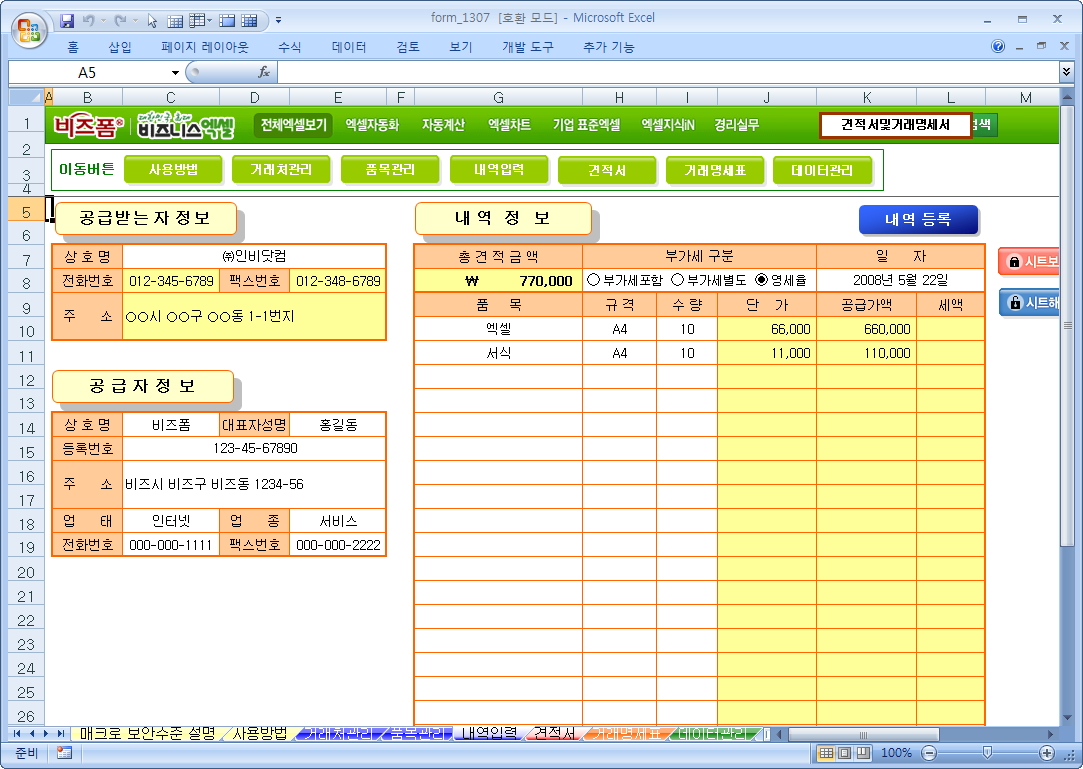Expand the formula bar
Image resolution: width=1083 pixels, height=769 pixels.
point(1066,72)
